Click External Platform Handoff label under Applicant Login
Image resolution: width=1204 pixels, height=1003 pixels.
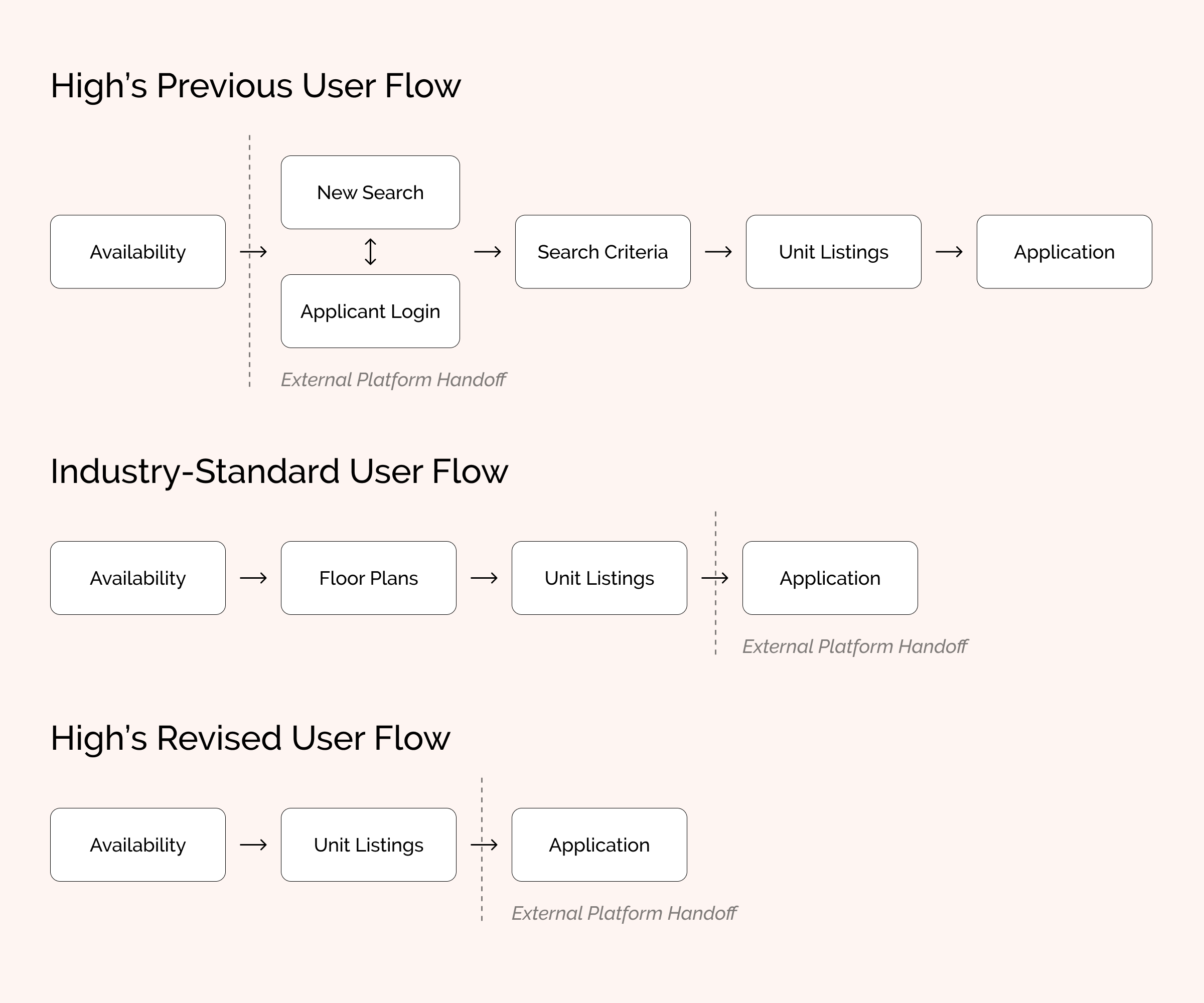pyautogui.click(x=393, y=380)
